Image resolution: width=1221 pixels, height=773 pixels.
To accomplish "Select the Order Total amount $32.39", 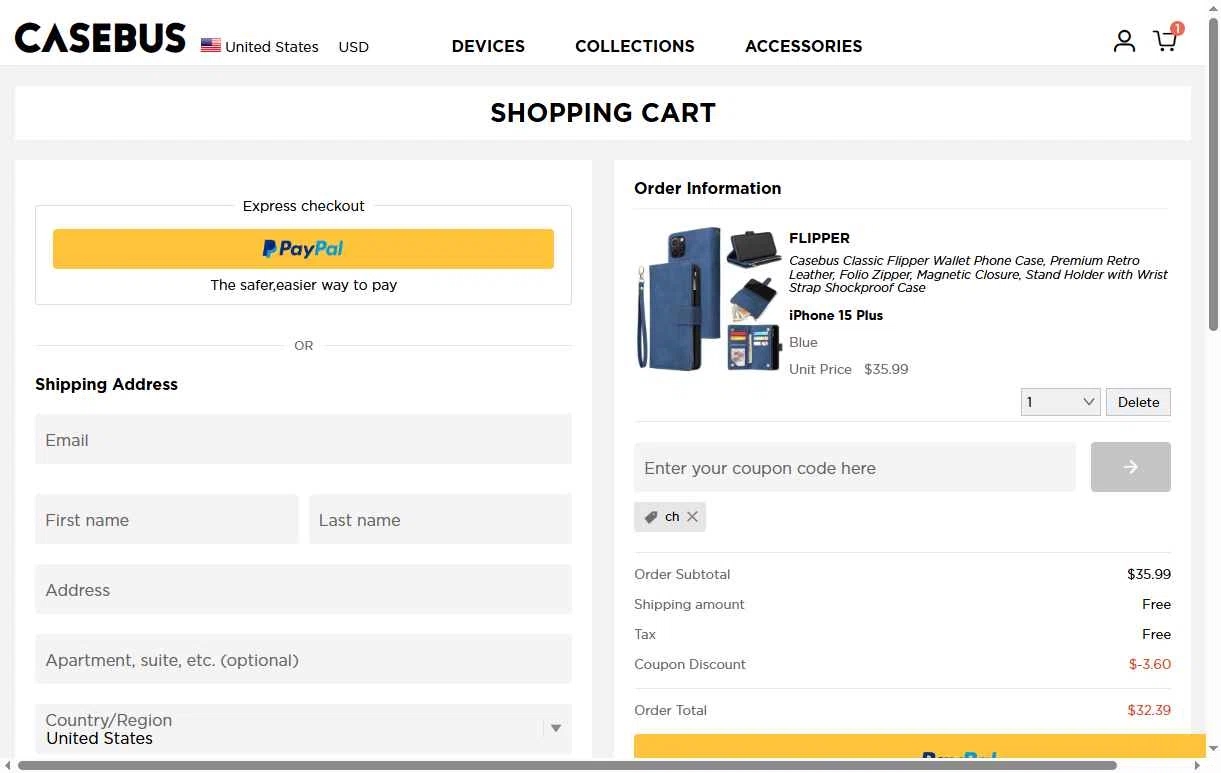I will [x=1149, y=710].
